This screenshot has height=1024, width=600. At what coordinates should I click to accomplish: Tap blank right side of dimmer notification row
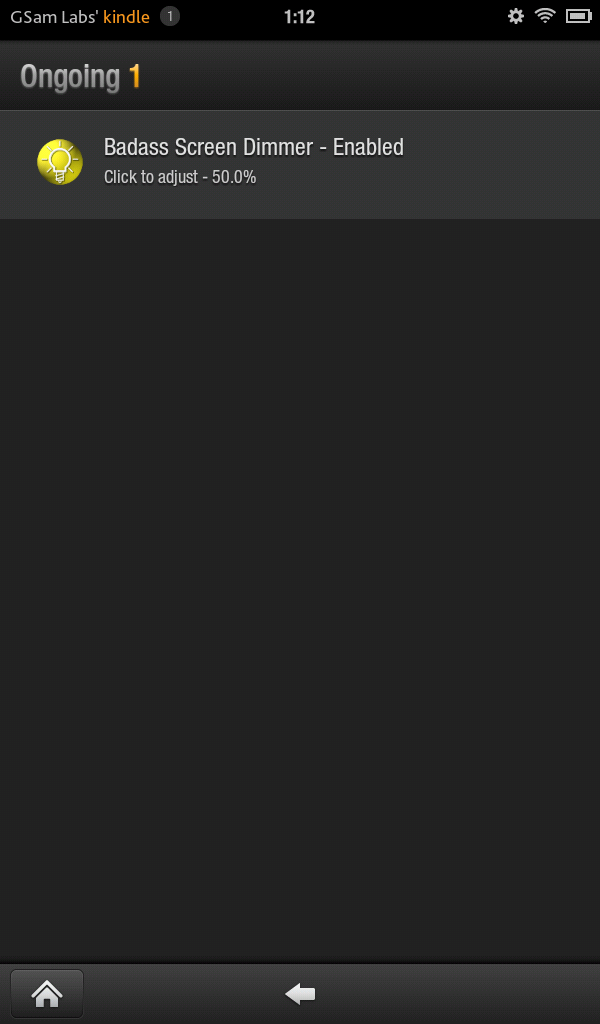(503, 165)
